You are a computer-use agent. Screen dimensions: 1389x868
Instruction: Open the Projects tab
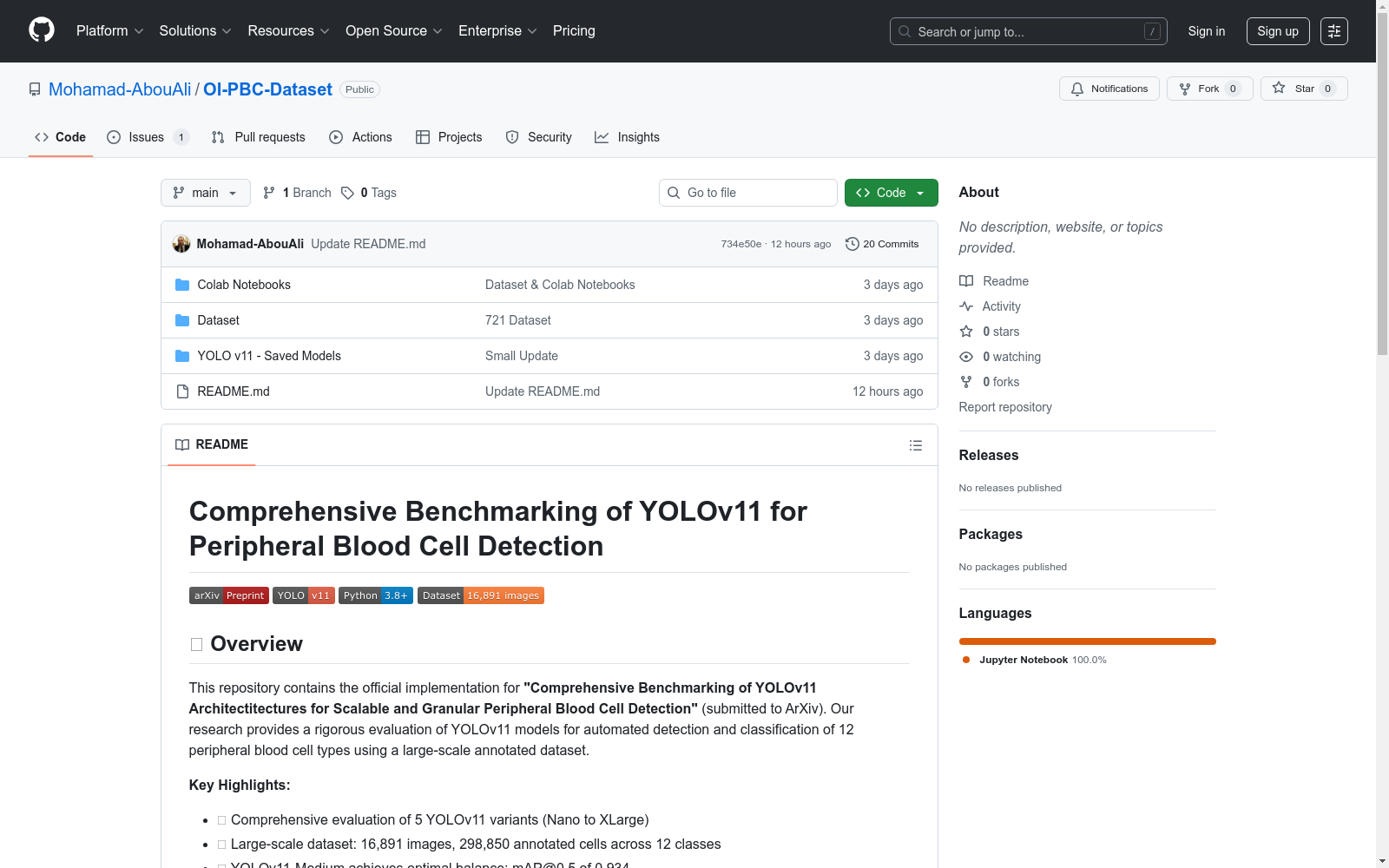(x=449, y=137)
